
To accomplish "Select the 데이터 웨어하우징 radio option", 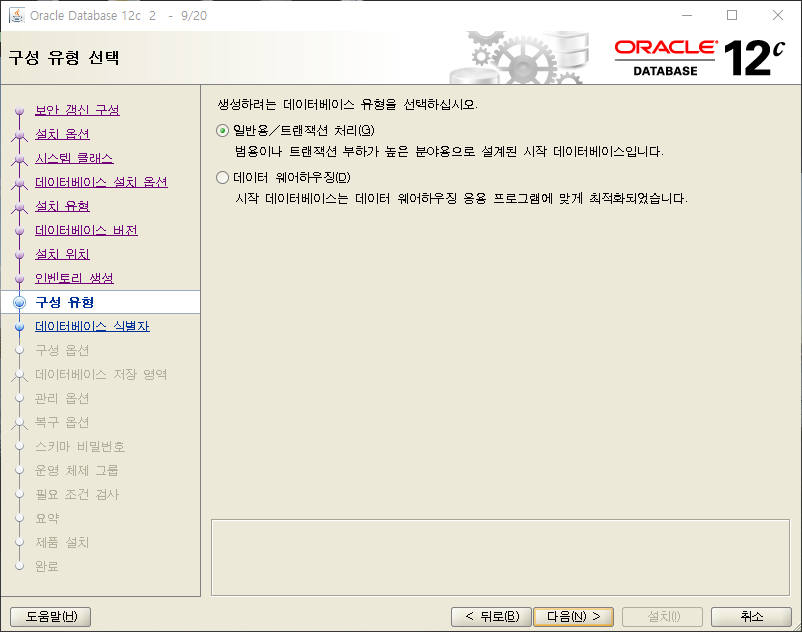I will 222,177.
